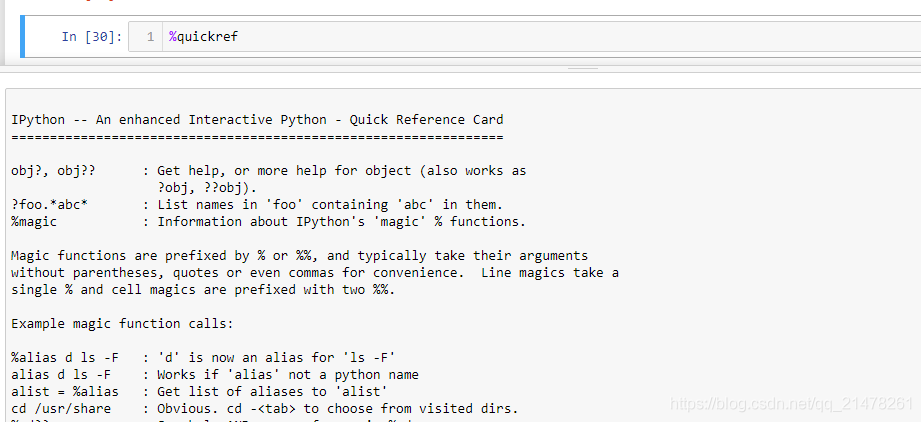Viewport: 921px width, 422px height.
Task: Click line number 1 in the cell gutter
Action: tap(150, 37)
